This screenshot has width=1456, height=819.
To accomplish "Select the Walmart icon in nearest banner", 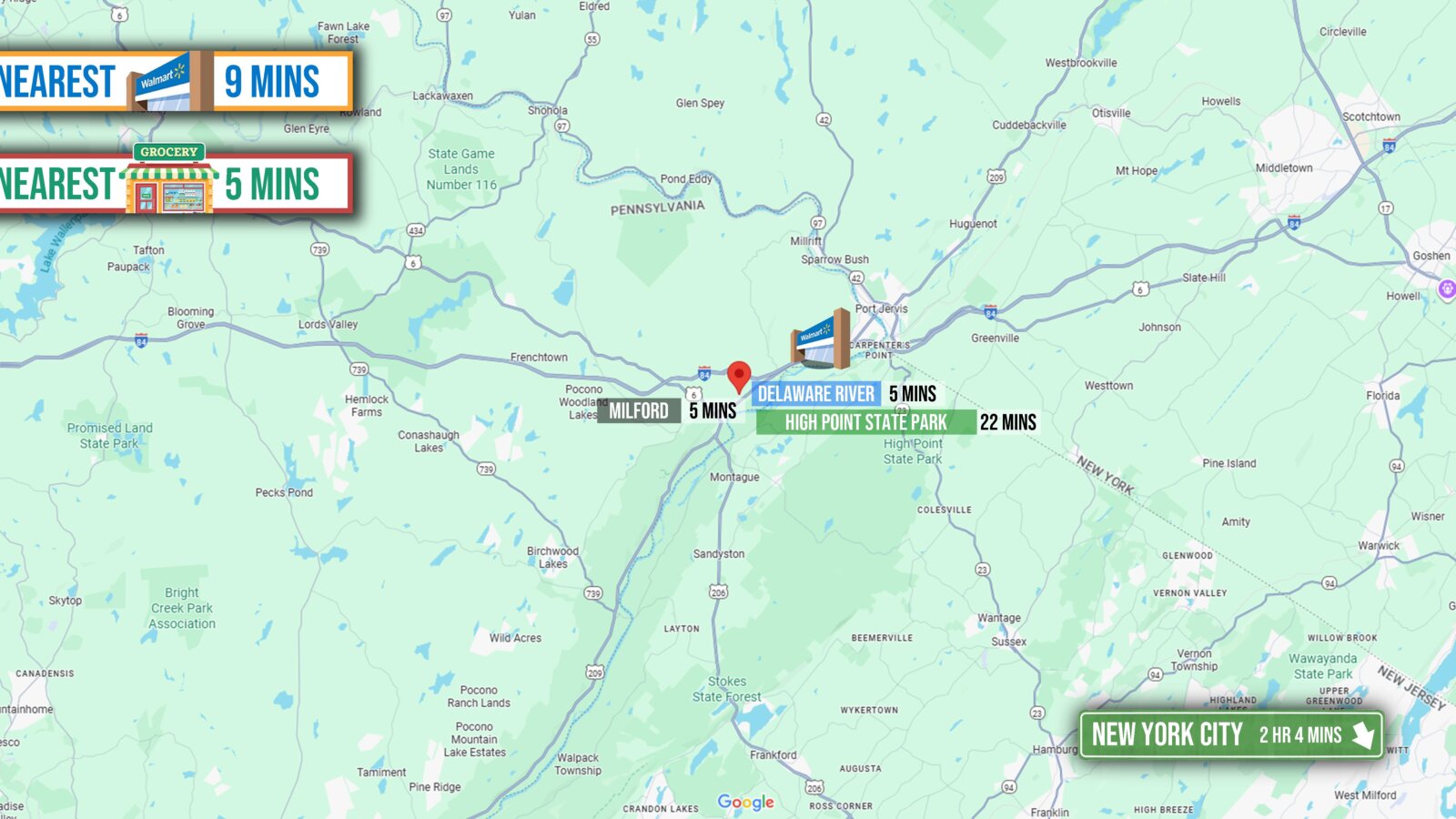I will click(x=166, y=81).
